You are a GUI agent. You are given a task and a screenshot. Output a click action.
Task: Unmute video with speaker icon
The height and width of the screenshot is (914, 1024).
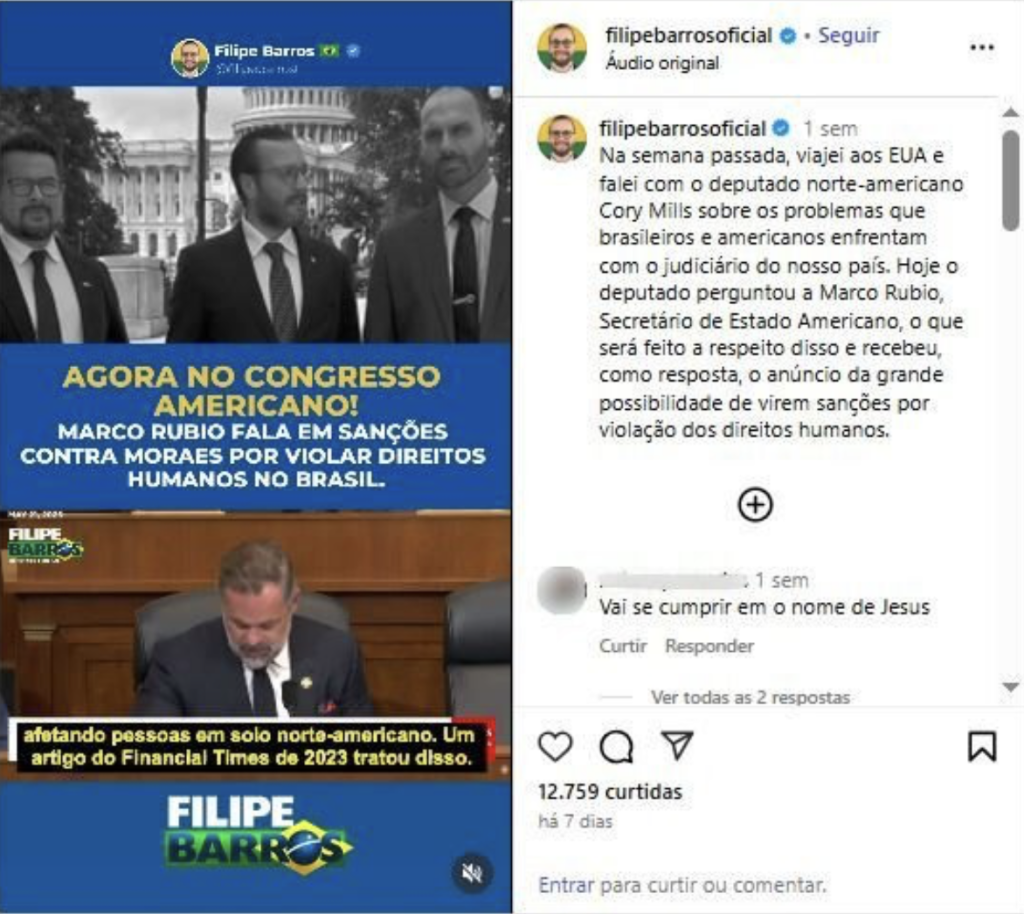472,872
